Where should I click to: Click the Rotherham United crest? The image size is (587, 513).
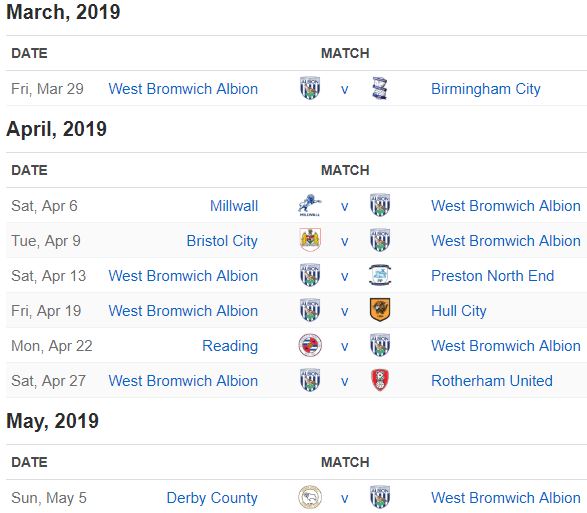click(x=380, y=380)
